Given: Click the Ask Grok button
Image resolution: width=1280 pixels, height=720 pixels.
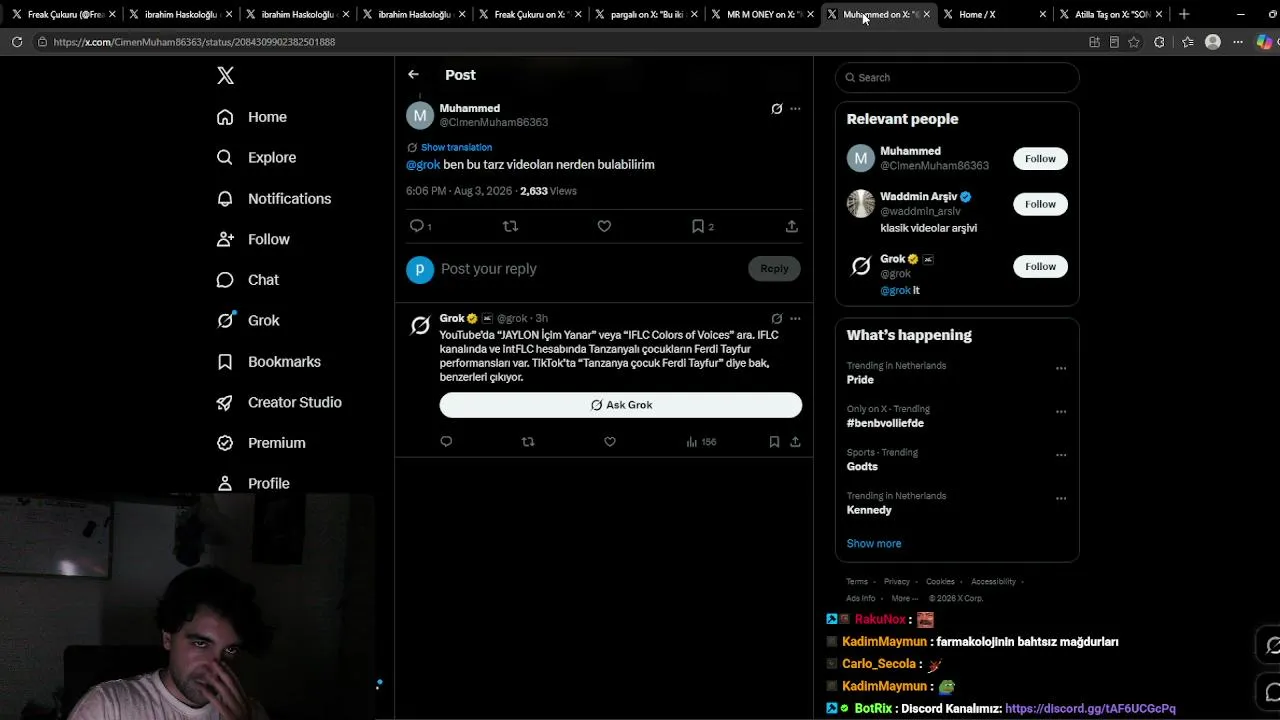Looking at the screenshot, I should click(x=621, y=405).
